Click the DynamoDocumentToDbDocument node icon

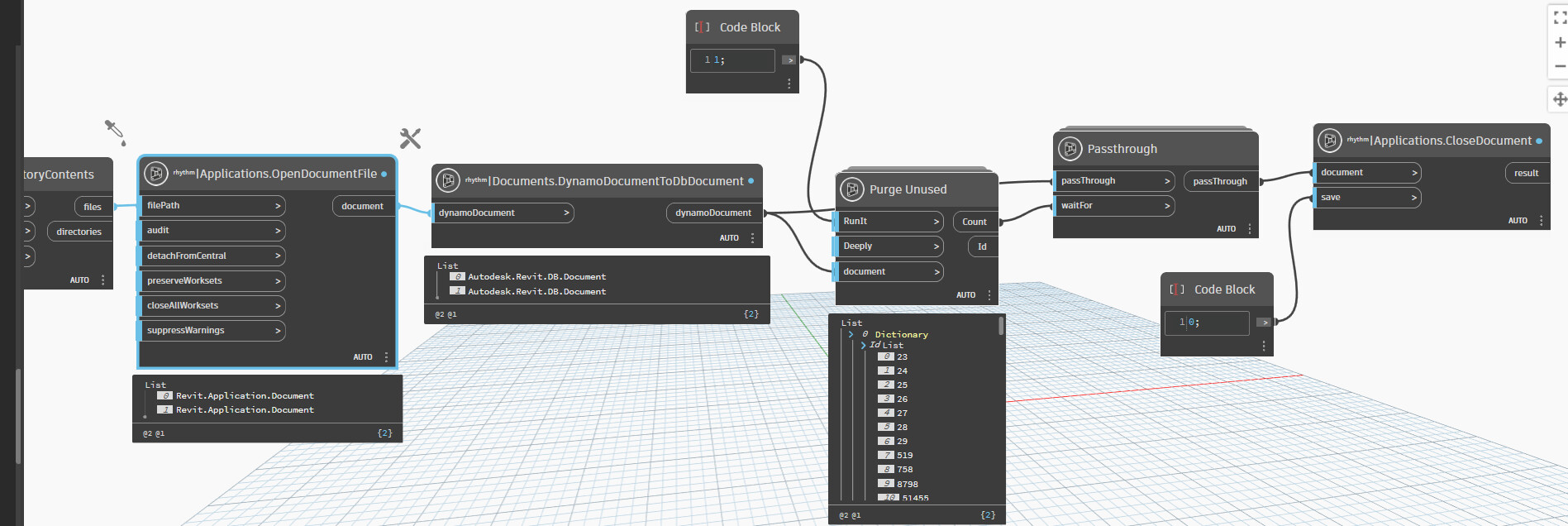(448, 180)
